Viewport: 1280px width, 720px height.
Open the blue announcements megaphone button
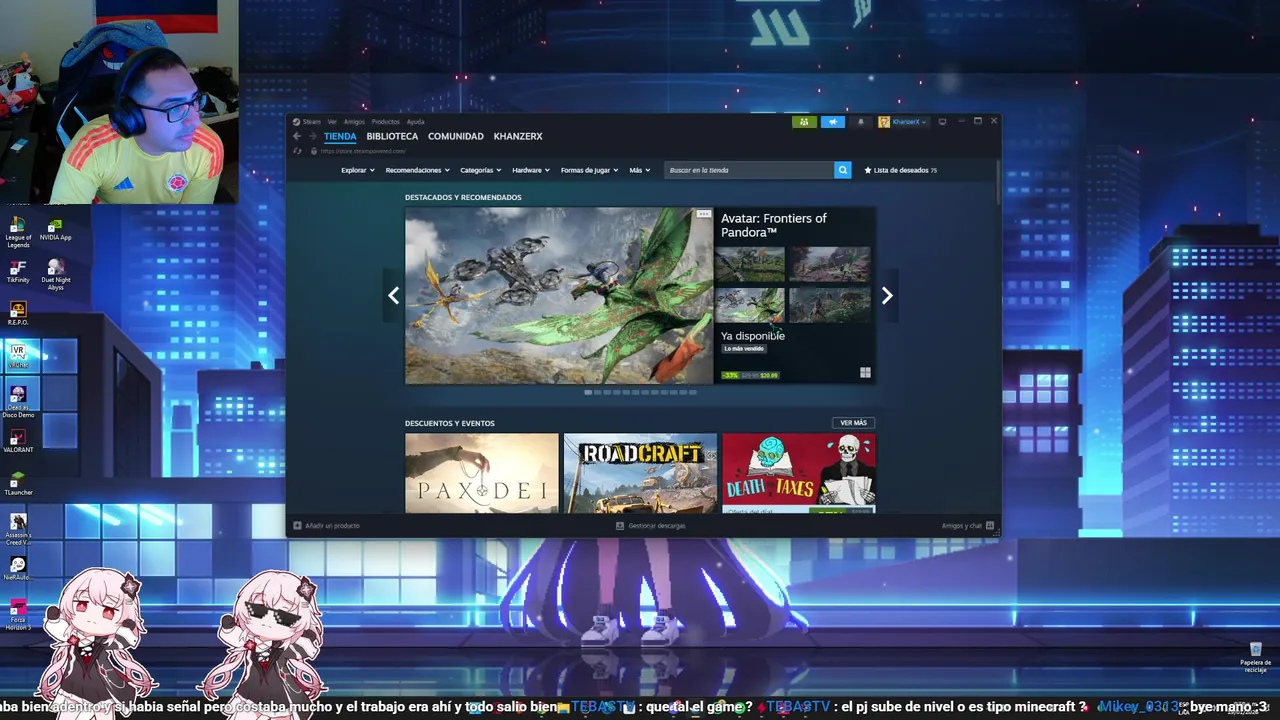tap(833, 122)
